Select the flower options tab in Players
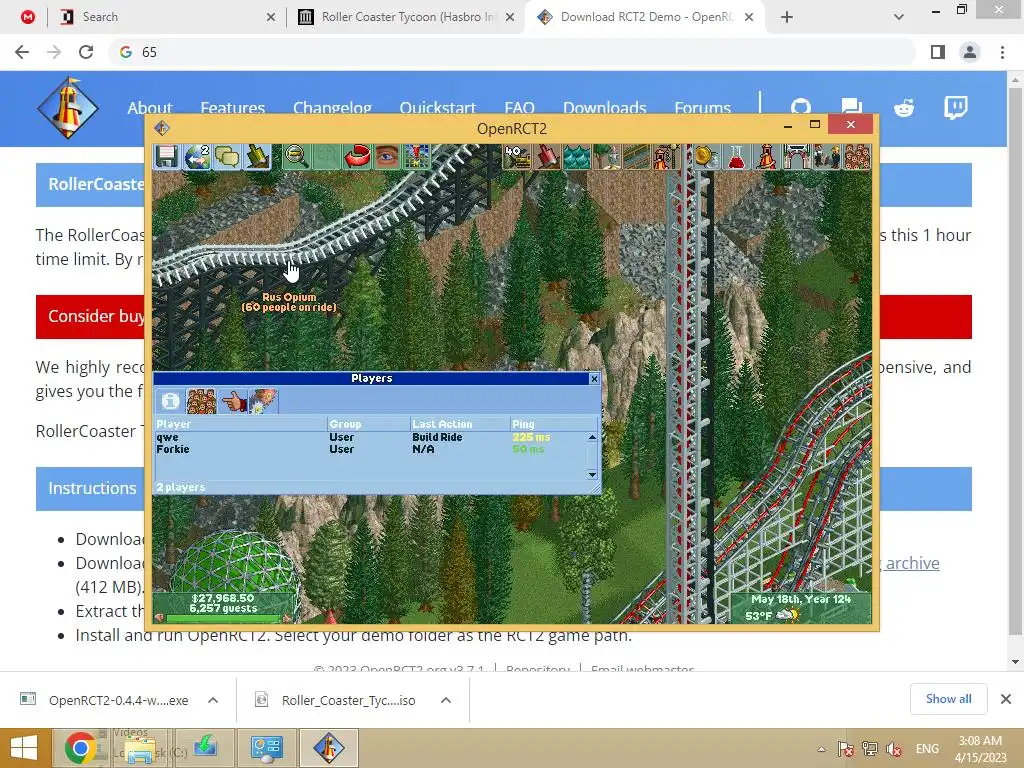This screenshot has height=768, width=1024. [263, 401]
